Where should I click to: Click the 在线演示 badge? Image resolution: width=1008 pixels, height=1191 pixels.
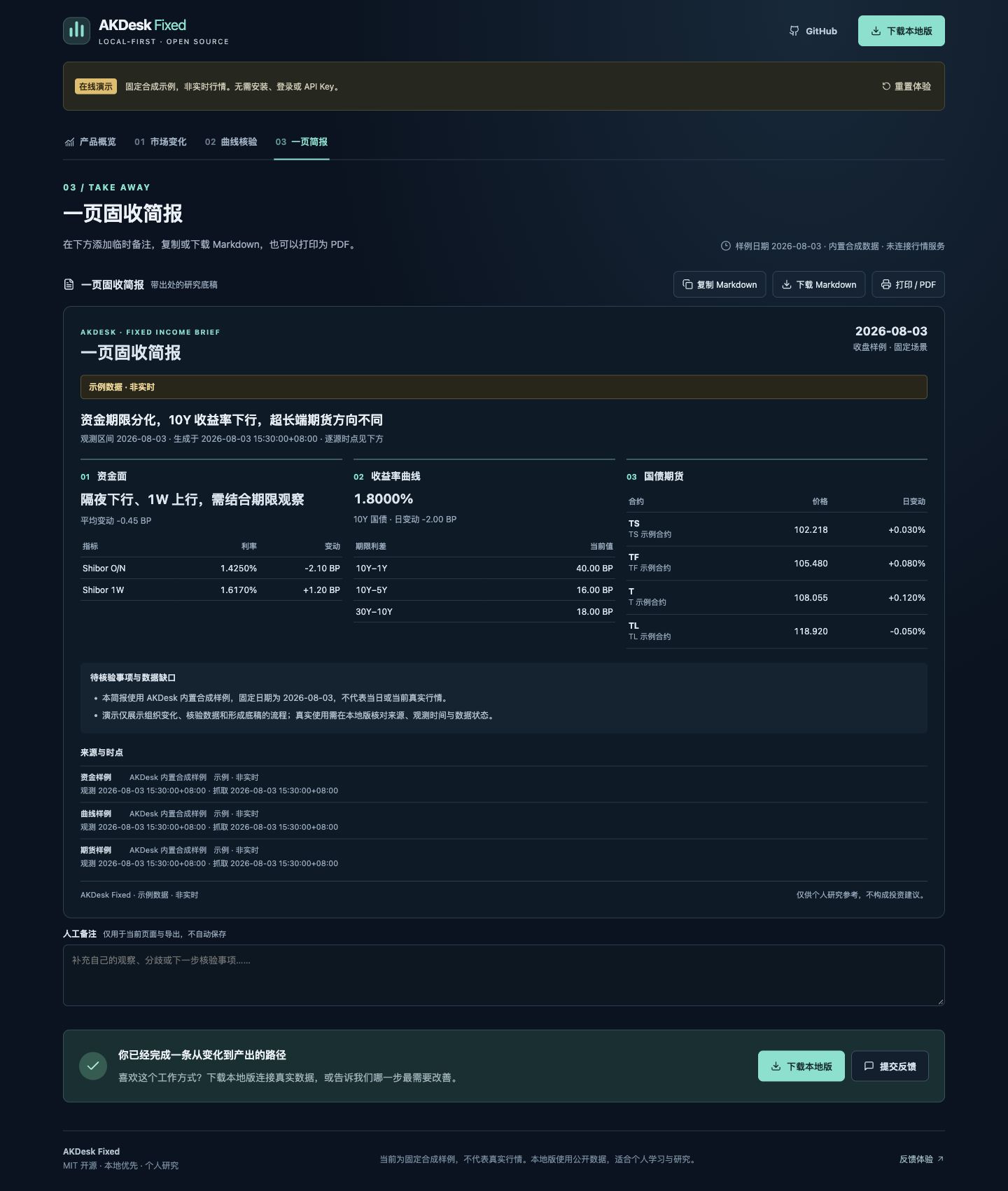point(96,86)
